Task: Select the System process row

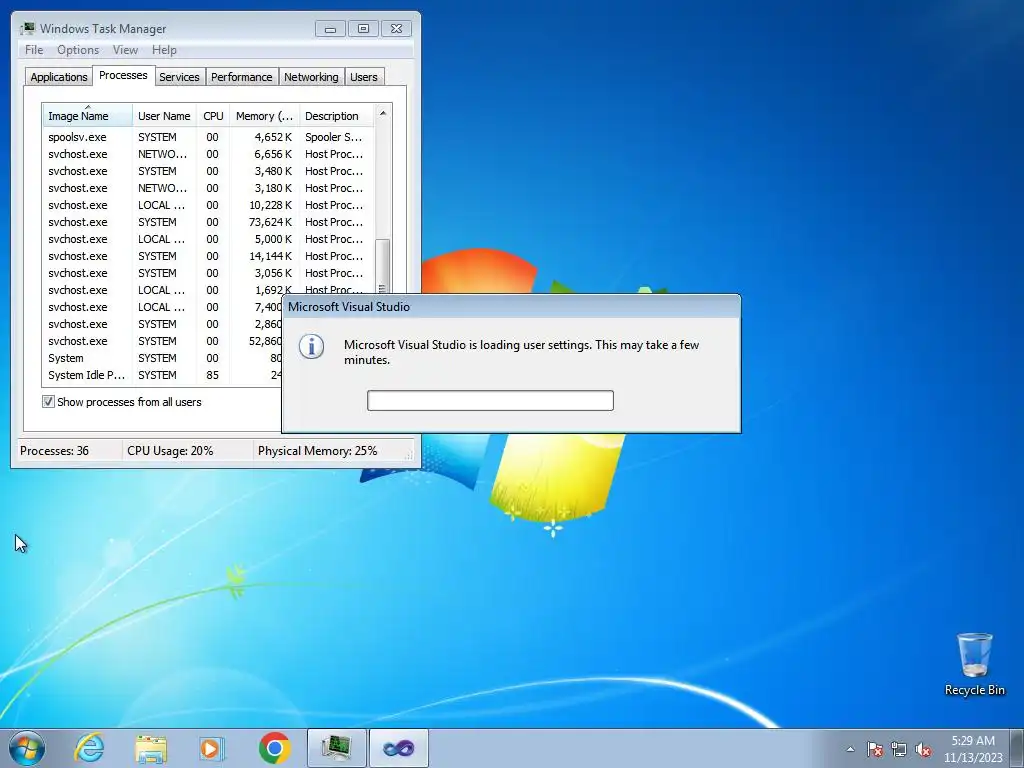Action: (x=163, y=358)
